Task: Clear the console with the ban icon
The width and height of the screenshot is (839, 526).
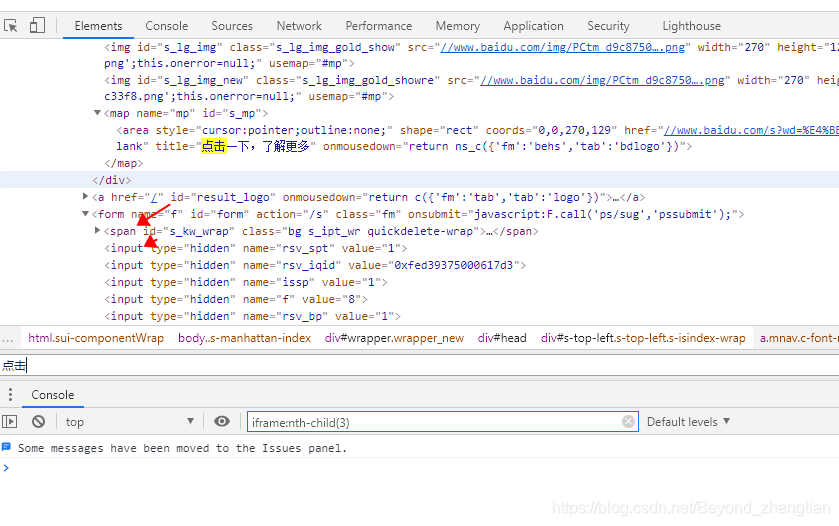Action: point(38,422)
